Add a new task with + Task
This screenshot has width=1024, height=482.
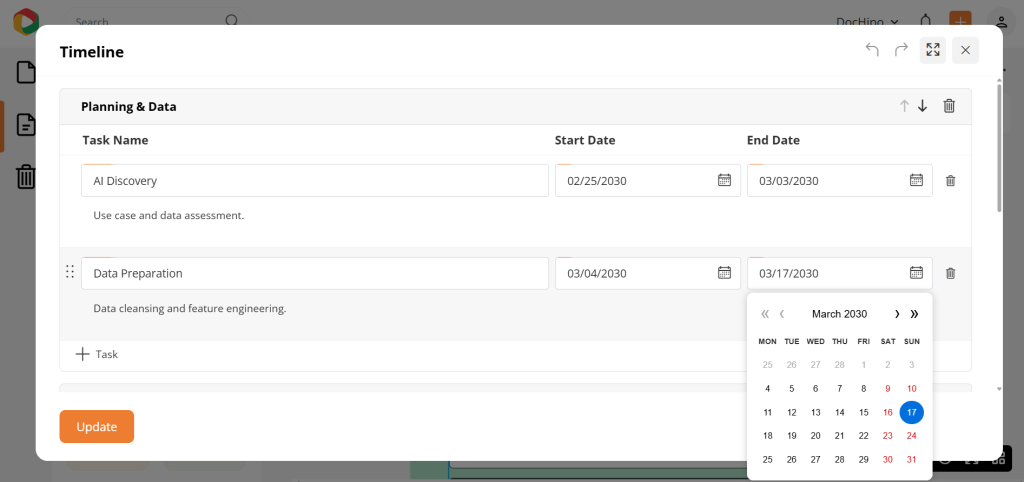coord(97,354)
